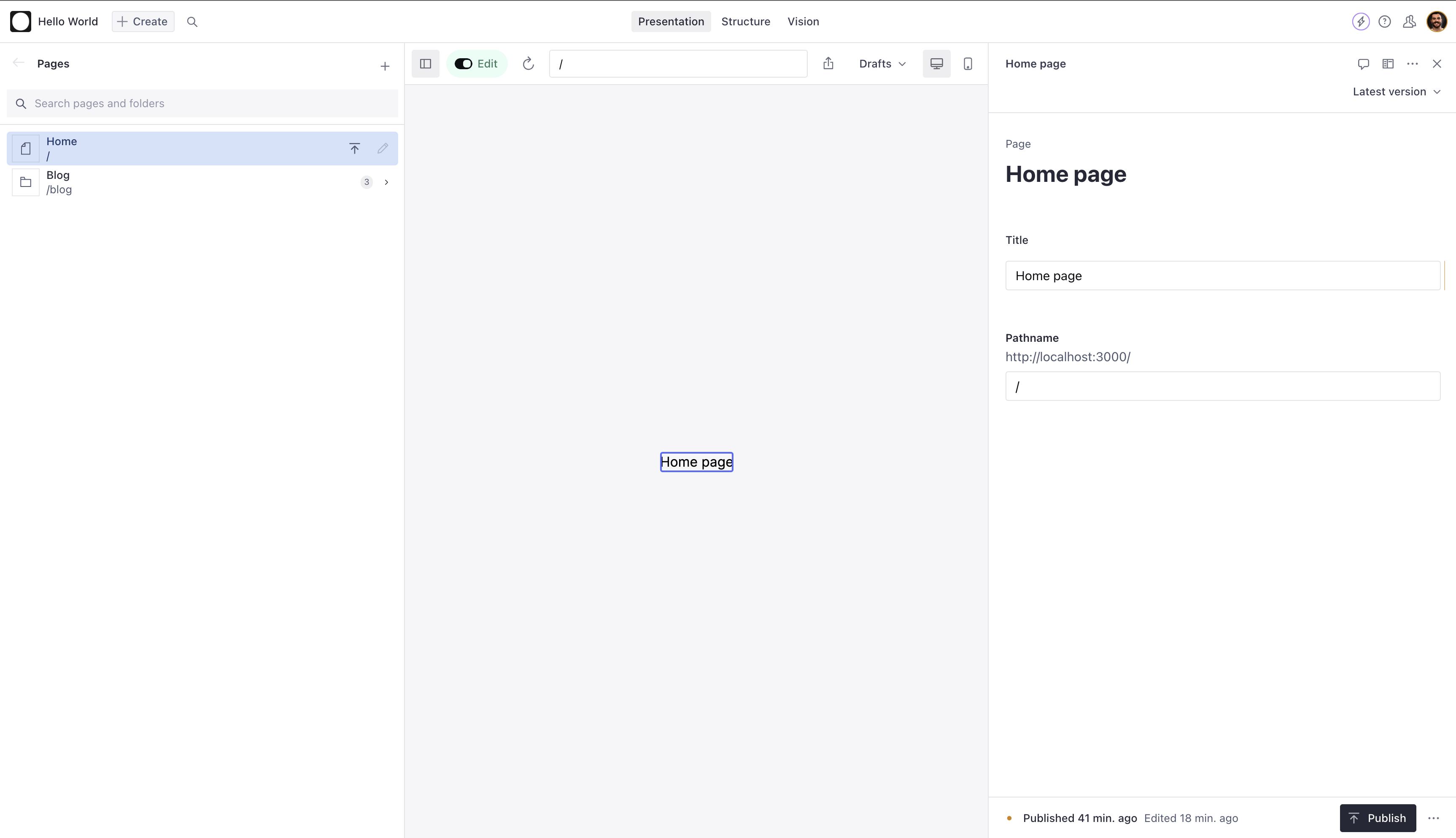Toggle the Edit mode switch
The image size is (1456, 838).
[x=463, y=63]
